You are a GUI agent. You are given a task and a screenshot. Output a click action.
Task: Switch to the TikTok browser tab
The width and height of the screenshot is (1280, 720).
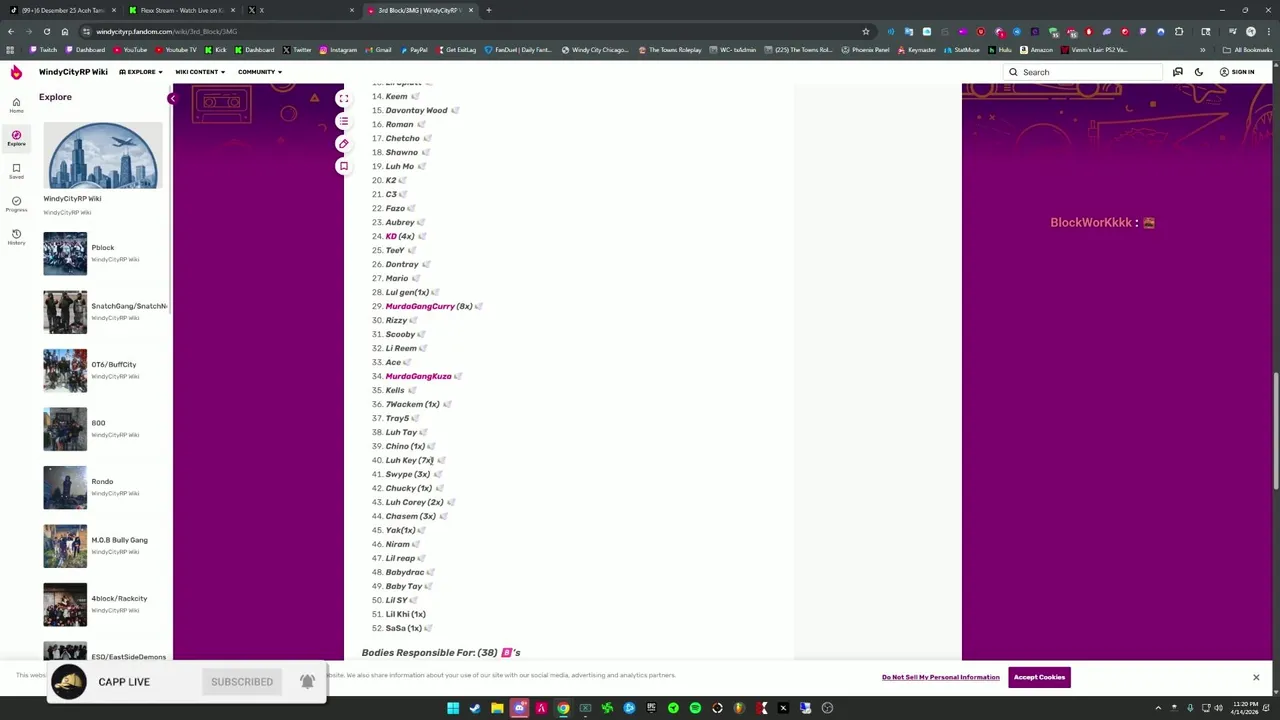click(x=60, y=10)
